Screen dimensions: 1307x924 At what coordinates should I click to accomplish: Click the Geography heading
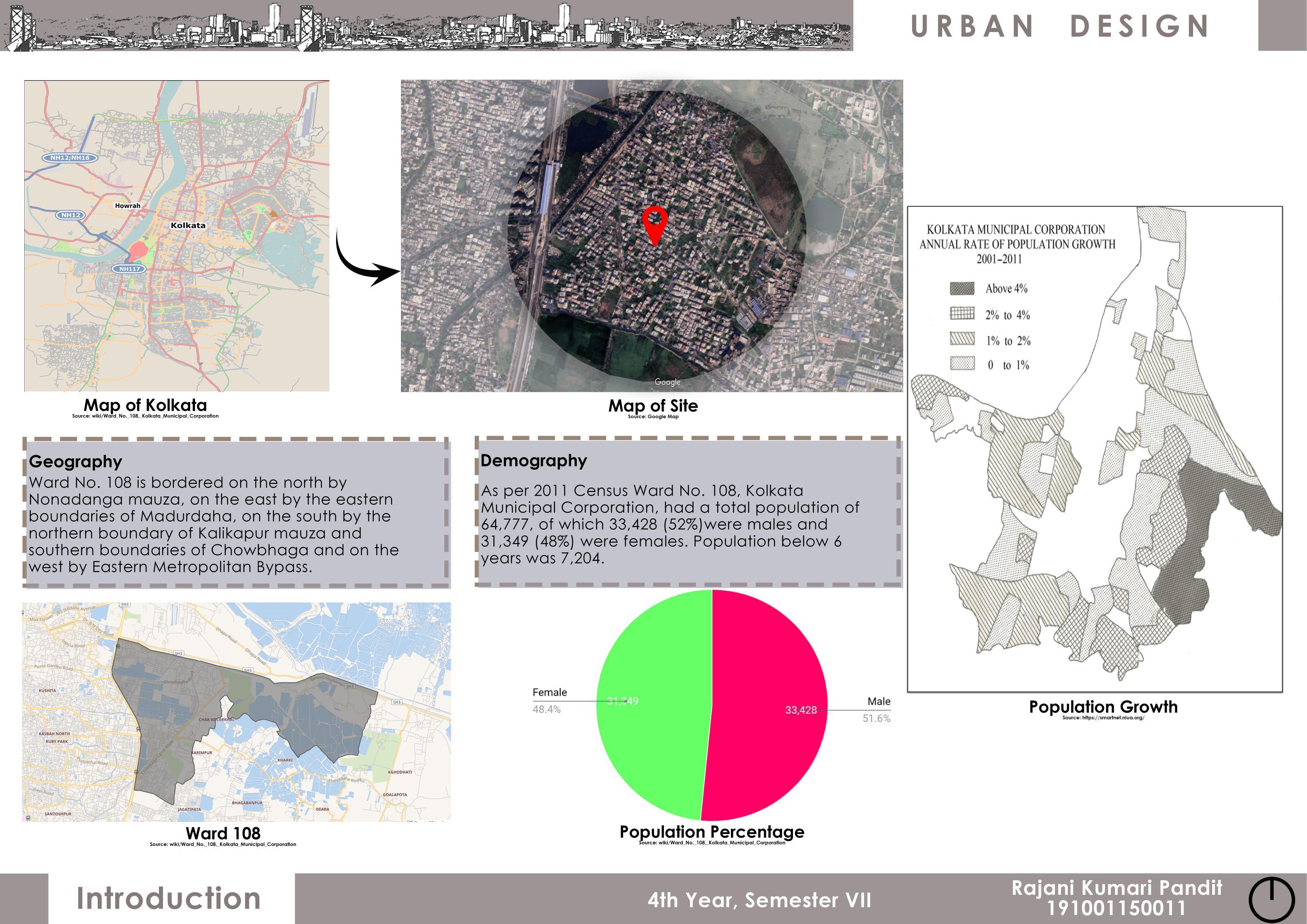[x=75, y=462]
